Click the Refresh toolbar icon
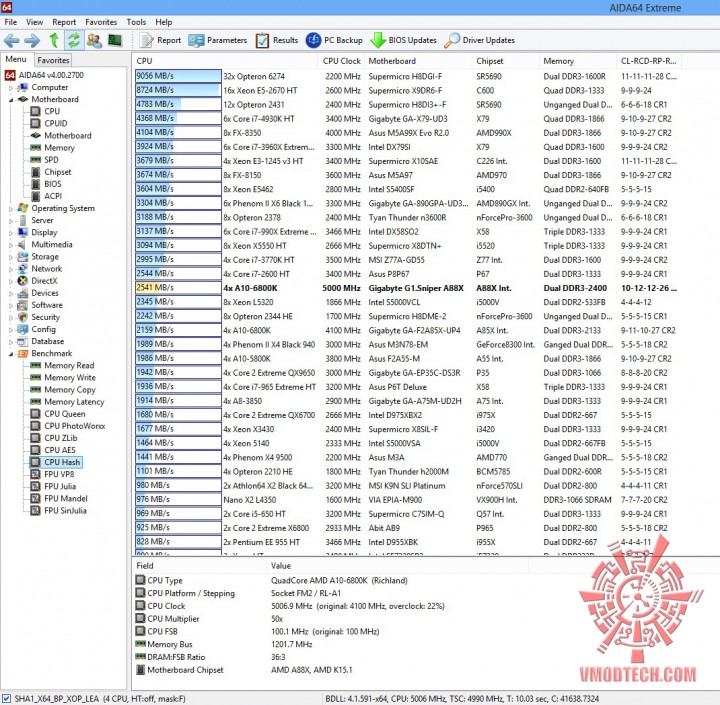Screen dimensions: 720x705 tap(74, 40)
